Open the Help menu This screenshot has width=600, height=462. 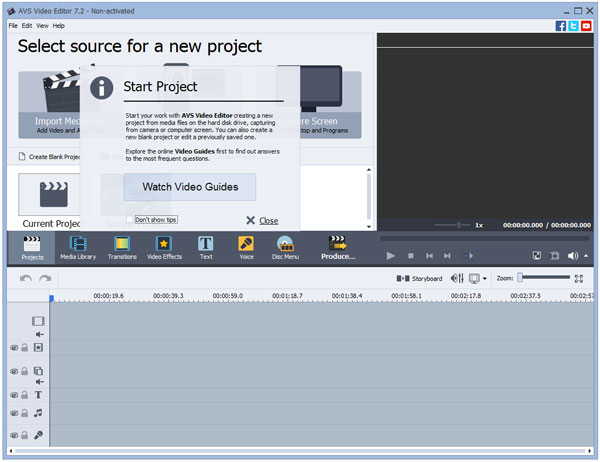click(x=58, y=25)
